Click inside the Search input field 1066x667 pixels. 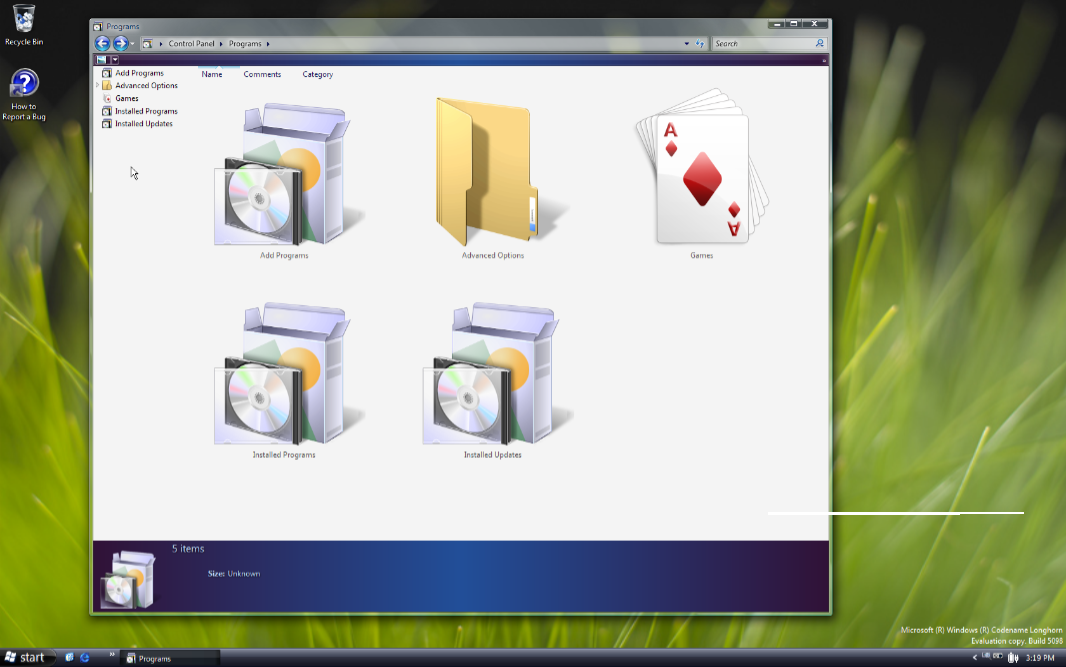click(x=762, y=44)
